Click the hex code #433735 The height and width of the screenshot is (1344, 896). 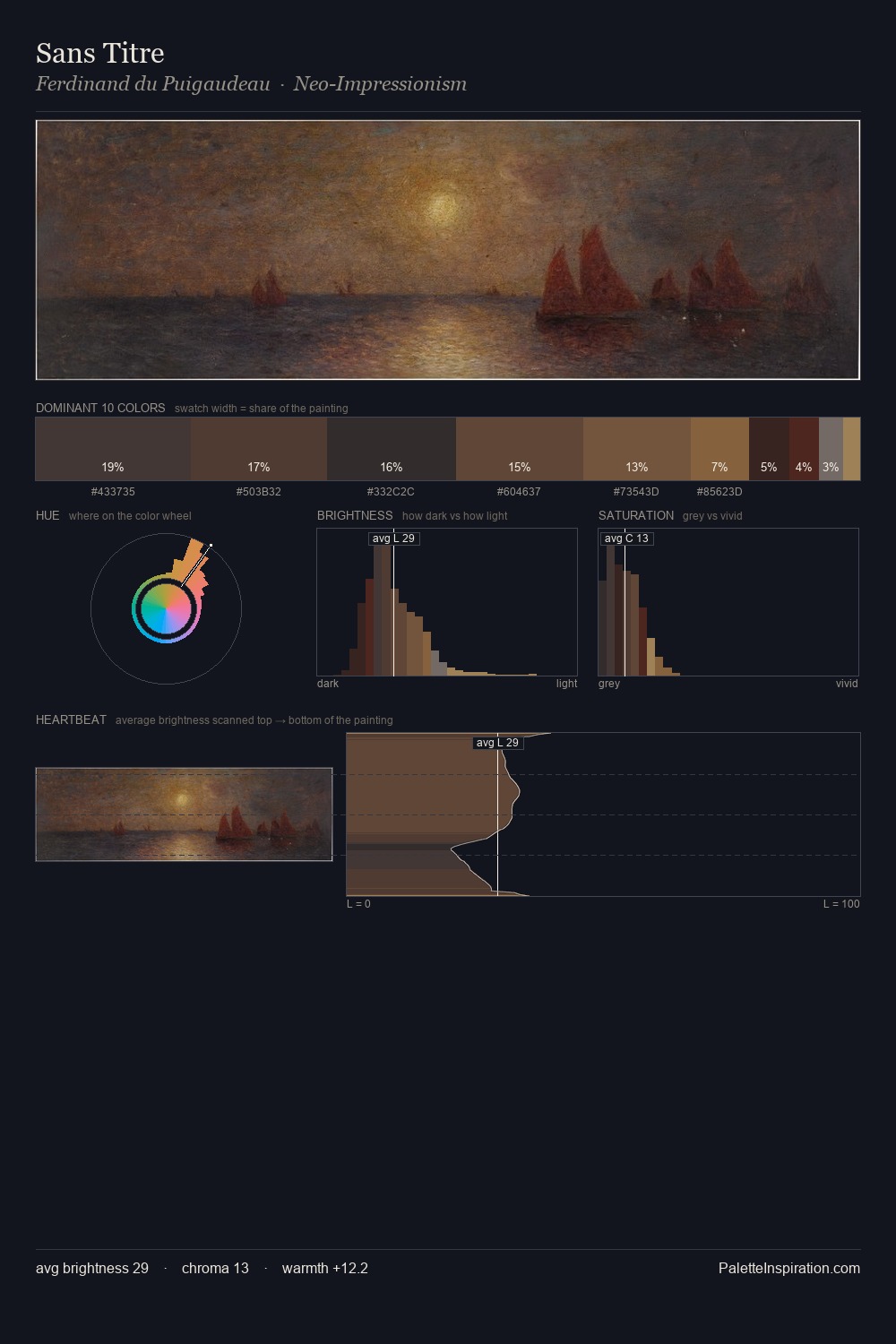point(113,492)
